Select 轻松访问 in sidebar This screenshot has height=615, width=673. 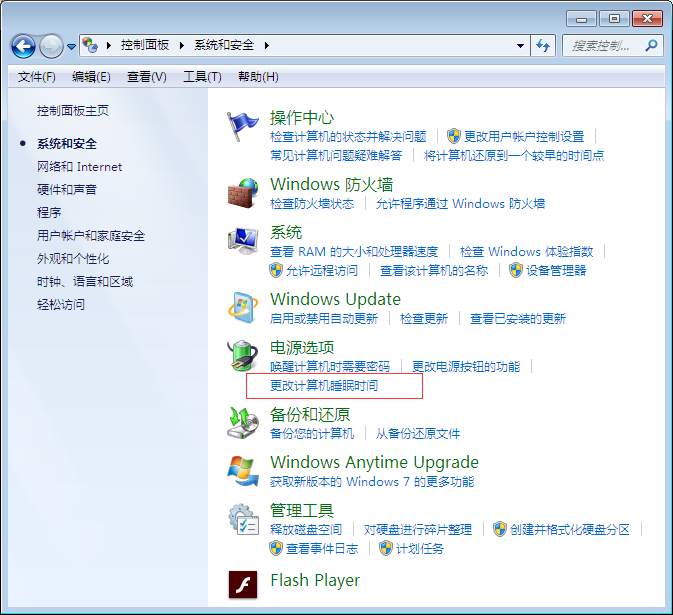coord(61,305)
